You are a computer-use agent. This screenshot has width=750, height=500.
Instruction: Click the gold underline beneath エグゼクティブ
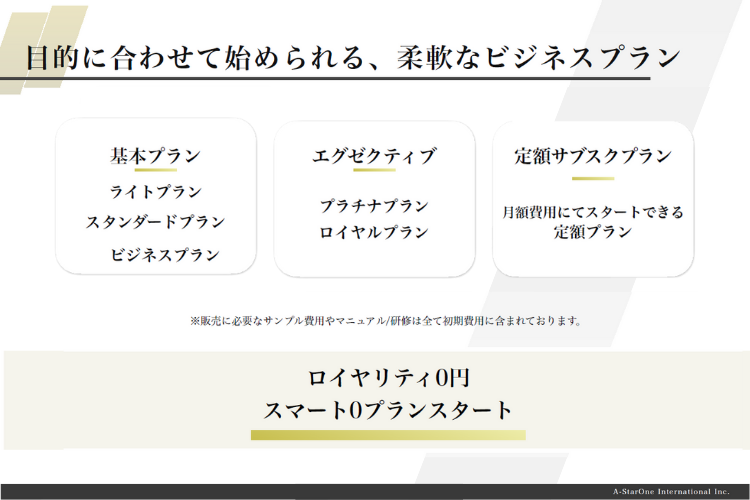(374, 171)
